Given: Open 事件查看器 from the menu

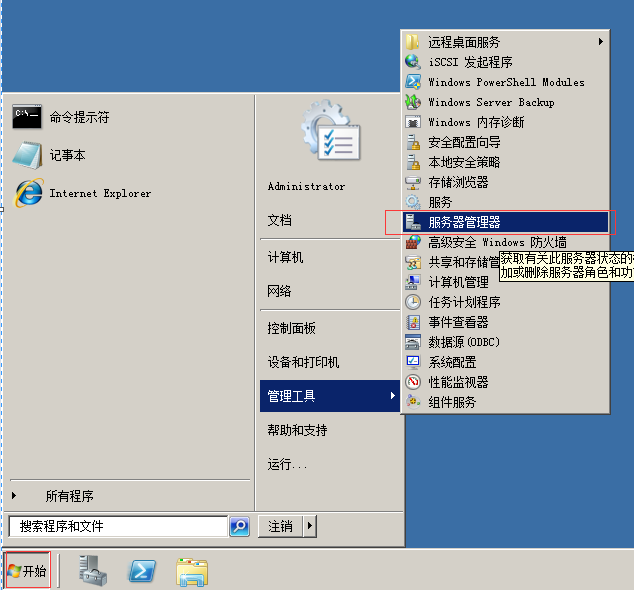Looking at the screenshot, I should (x=458, y=322).
